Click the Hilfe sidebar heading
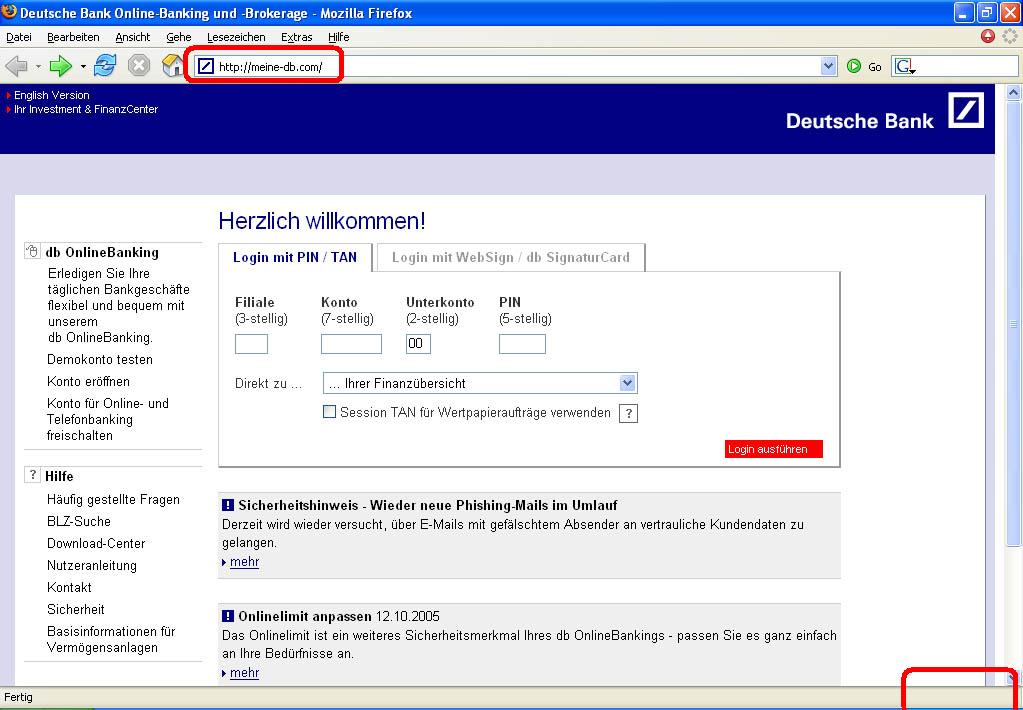 [59, 476]
